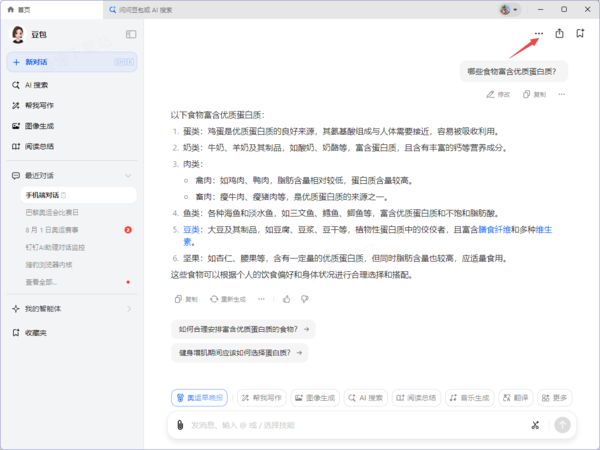Click the send arrow button
Screen dimensions: 600x450
coord(562,425)
